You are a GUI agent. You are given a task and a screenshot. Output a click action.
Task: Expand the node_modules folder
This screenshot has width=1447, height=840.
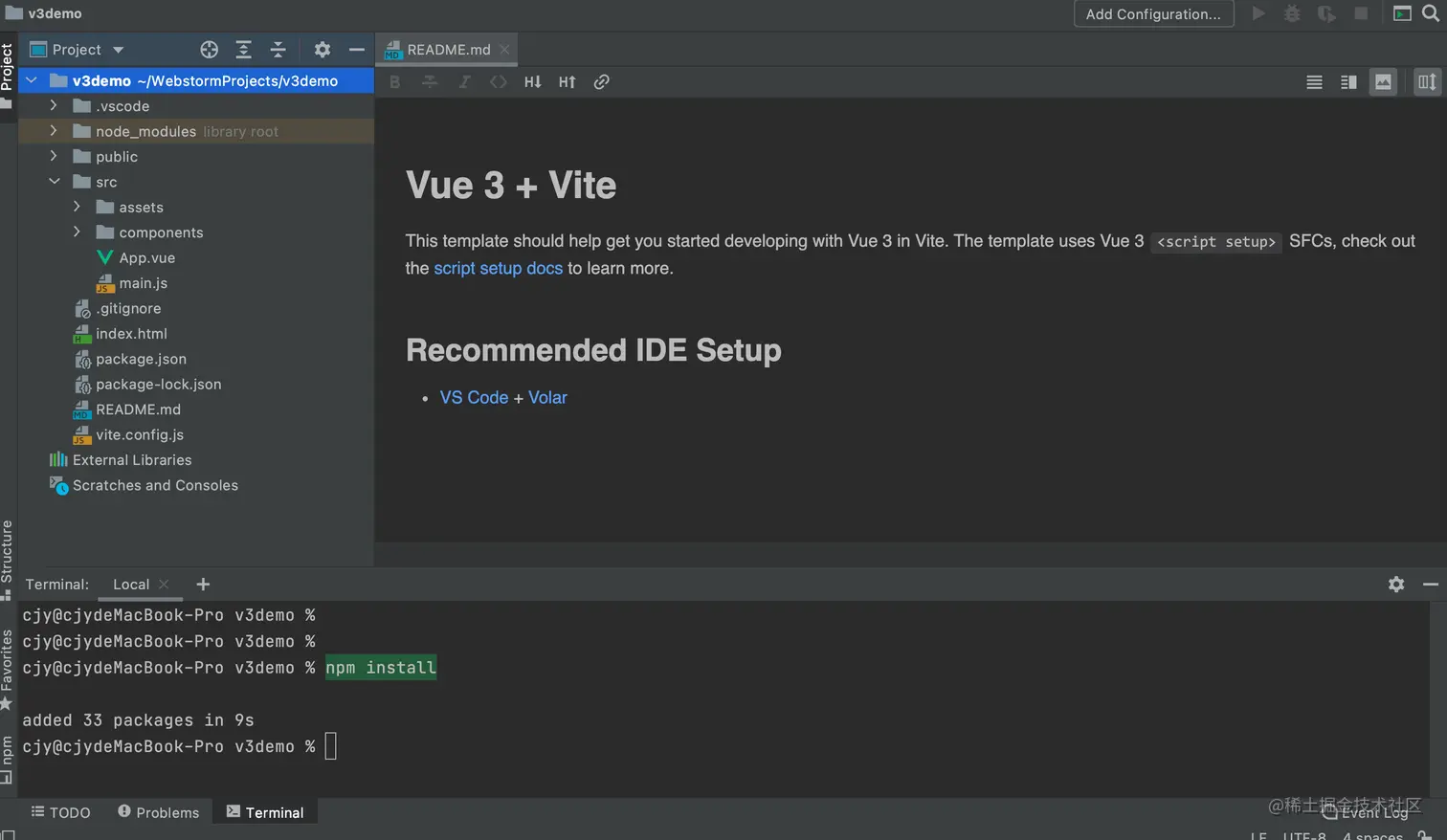point(54,131)
